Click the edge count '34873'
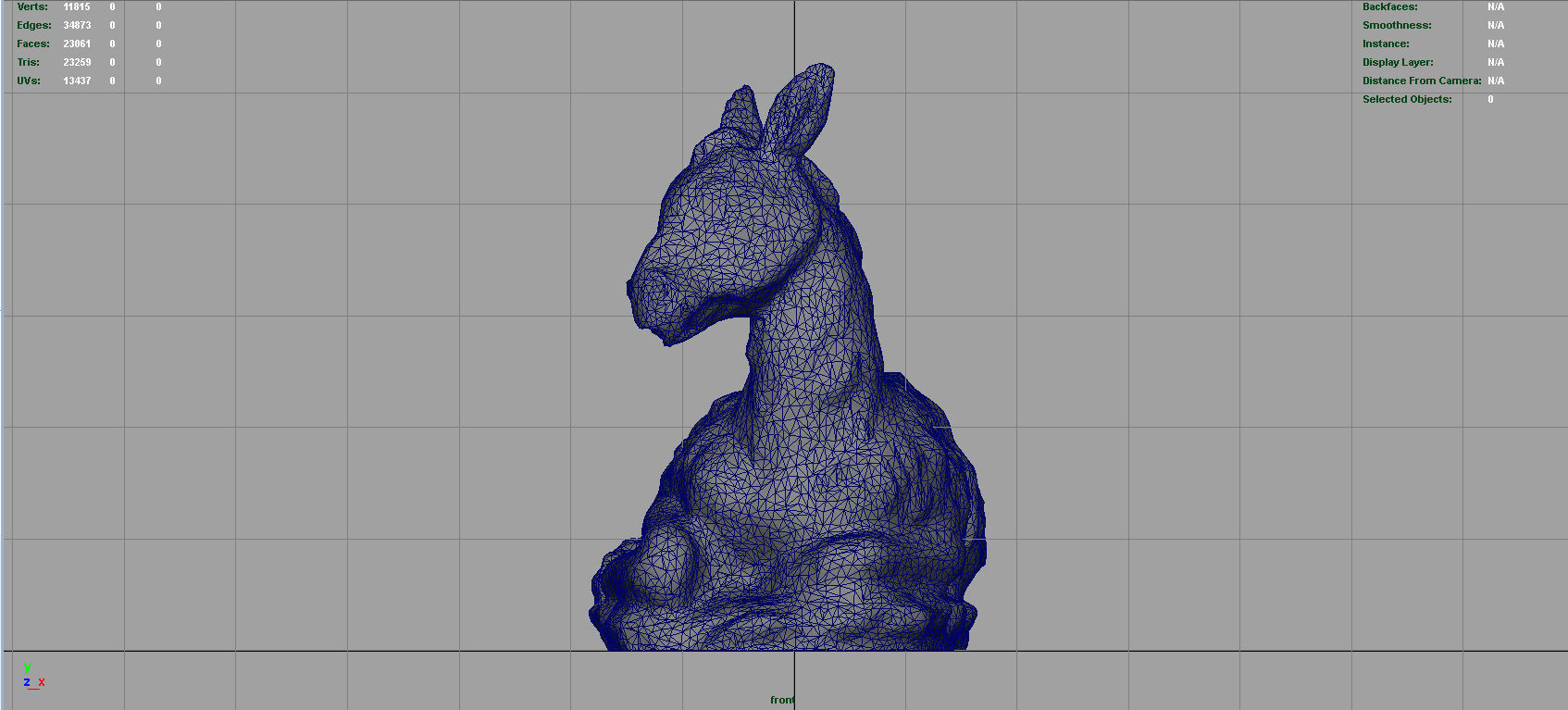The width and height of the screenshot is (1568, 710). click(77, 25)
